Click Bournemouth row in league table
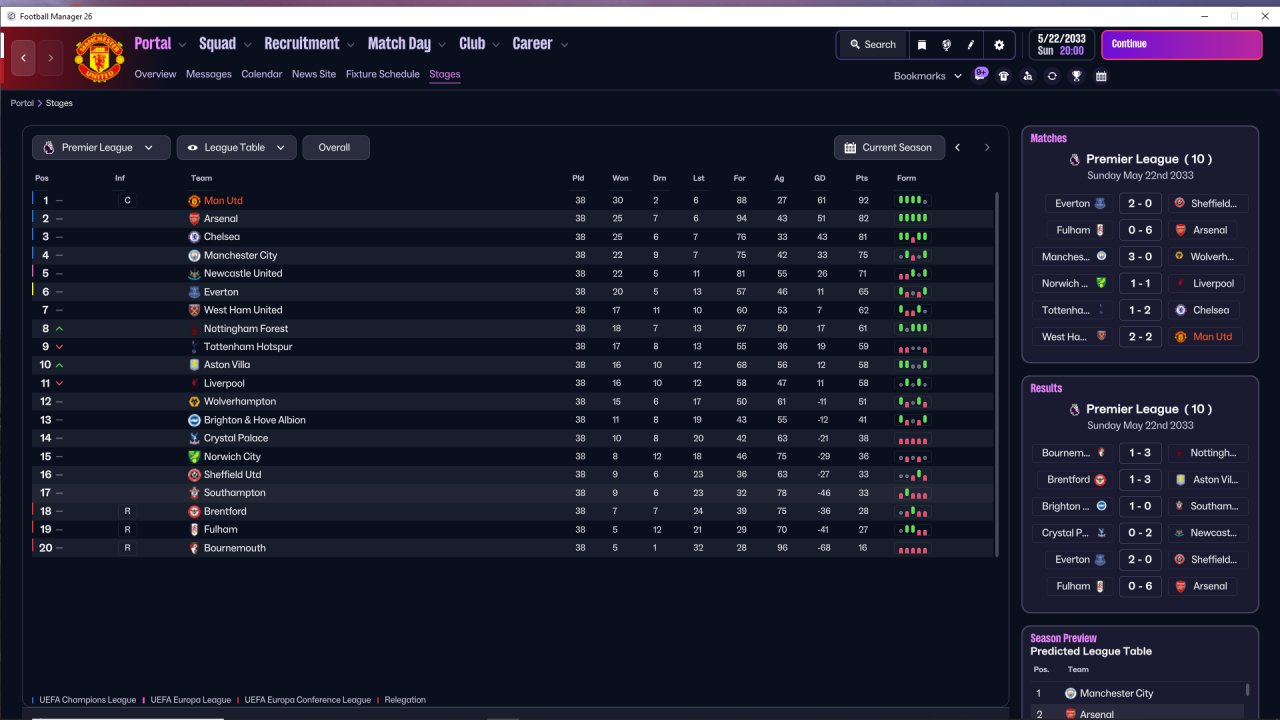This screenshot has width=1280, height=720. [513, 549]
